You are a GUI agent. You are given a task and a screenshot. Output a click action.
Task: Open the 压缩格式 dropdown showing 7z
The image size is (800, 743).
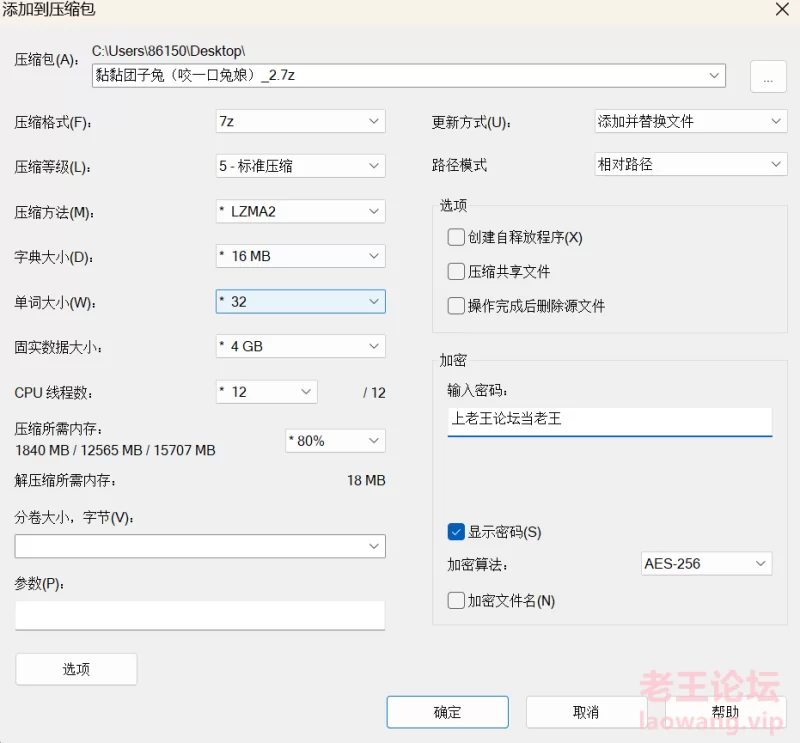coord(301,121)
